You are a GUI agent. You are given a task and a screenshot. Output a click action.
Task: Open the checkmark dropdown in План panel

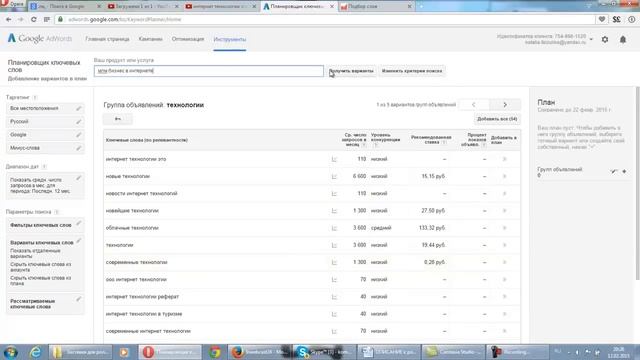(613, 171)
